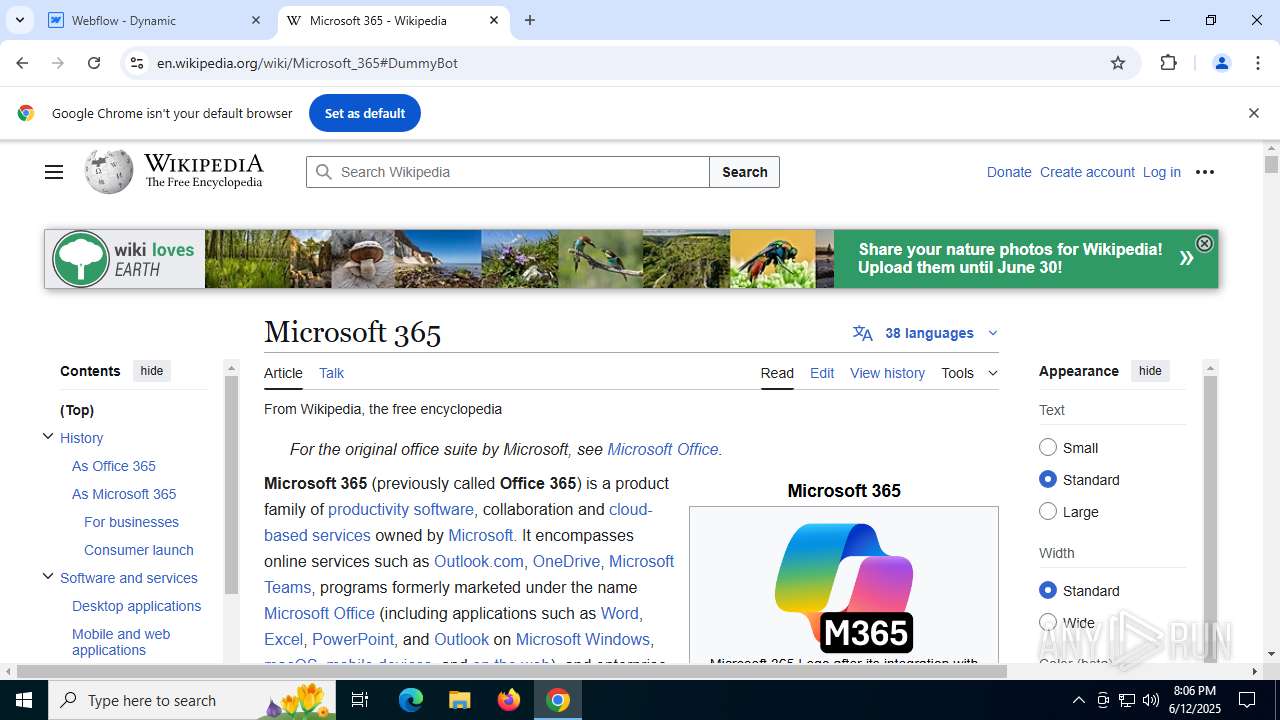Viewport: 1280px width, 720px height.
Task: Follow the Microsoft Office hatnote link
Action: pyautogui.click(x=663, y=449)
